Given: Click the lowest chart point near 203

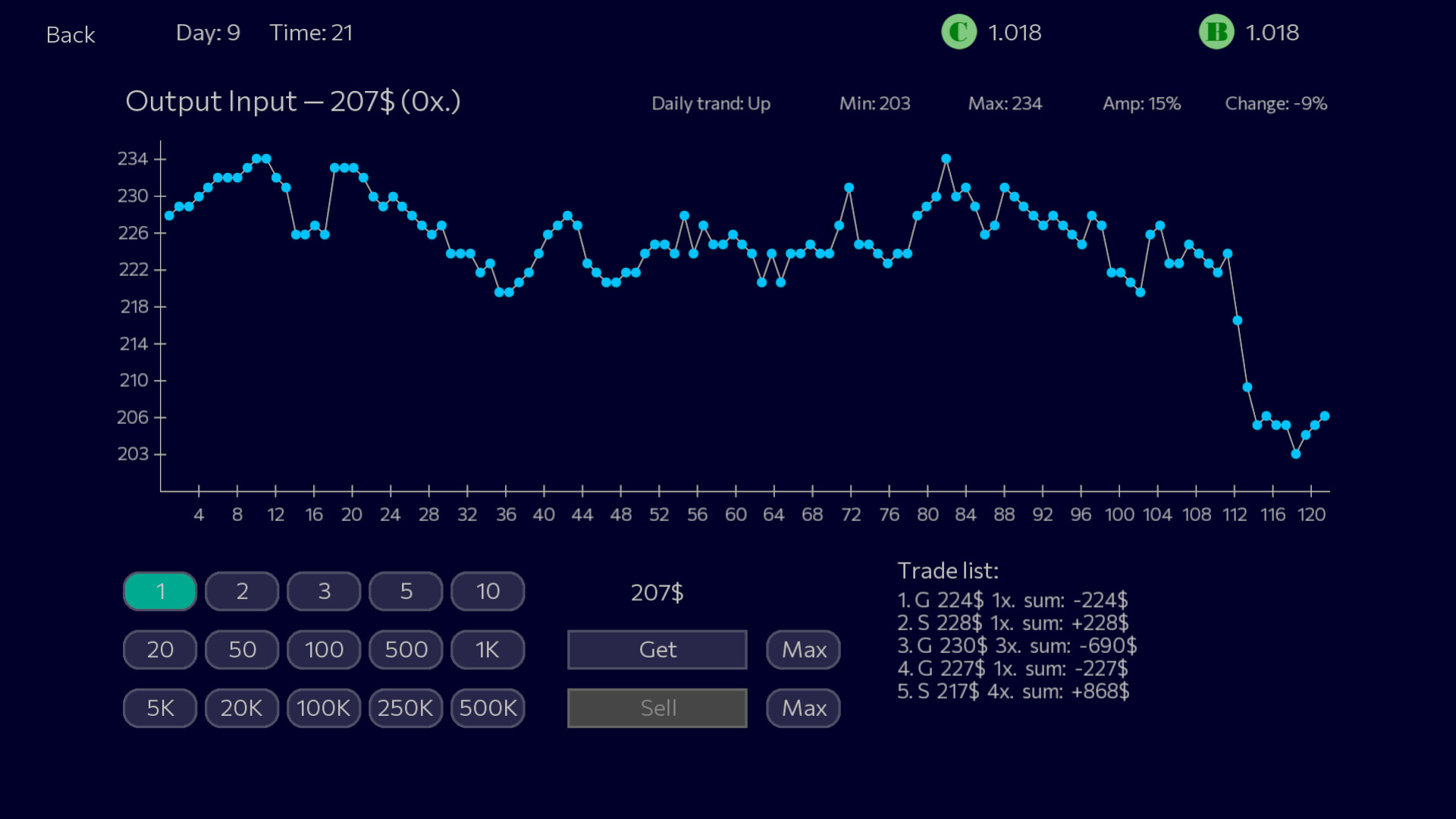Looking at the screenshot, I should (x=1294, y=453).
